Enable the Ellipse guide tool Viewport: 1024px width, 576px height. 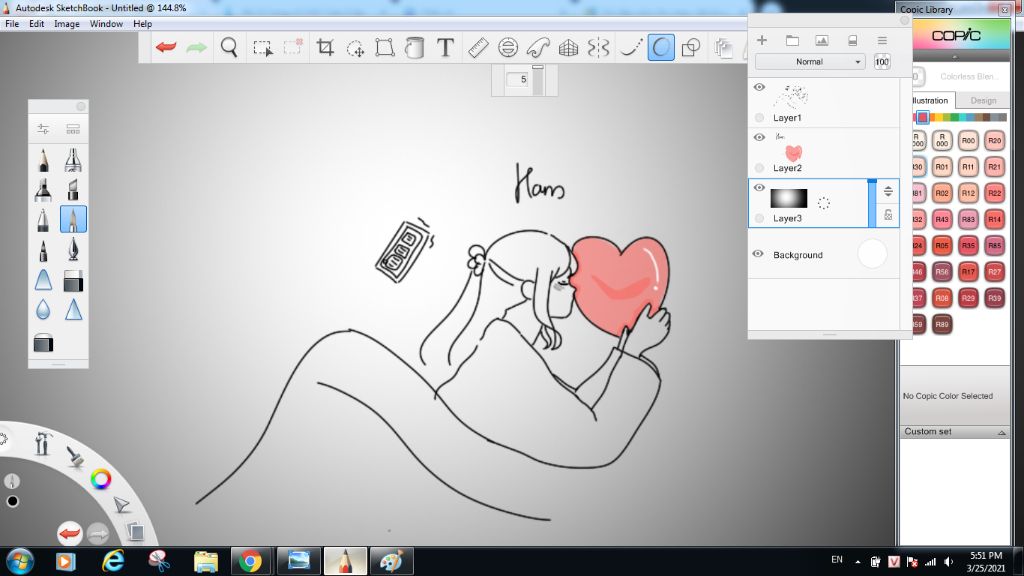click(x=507, y=47)
